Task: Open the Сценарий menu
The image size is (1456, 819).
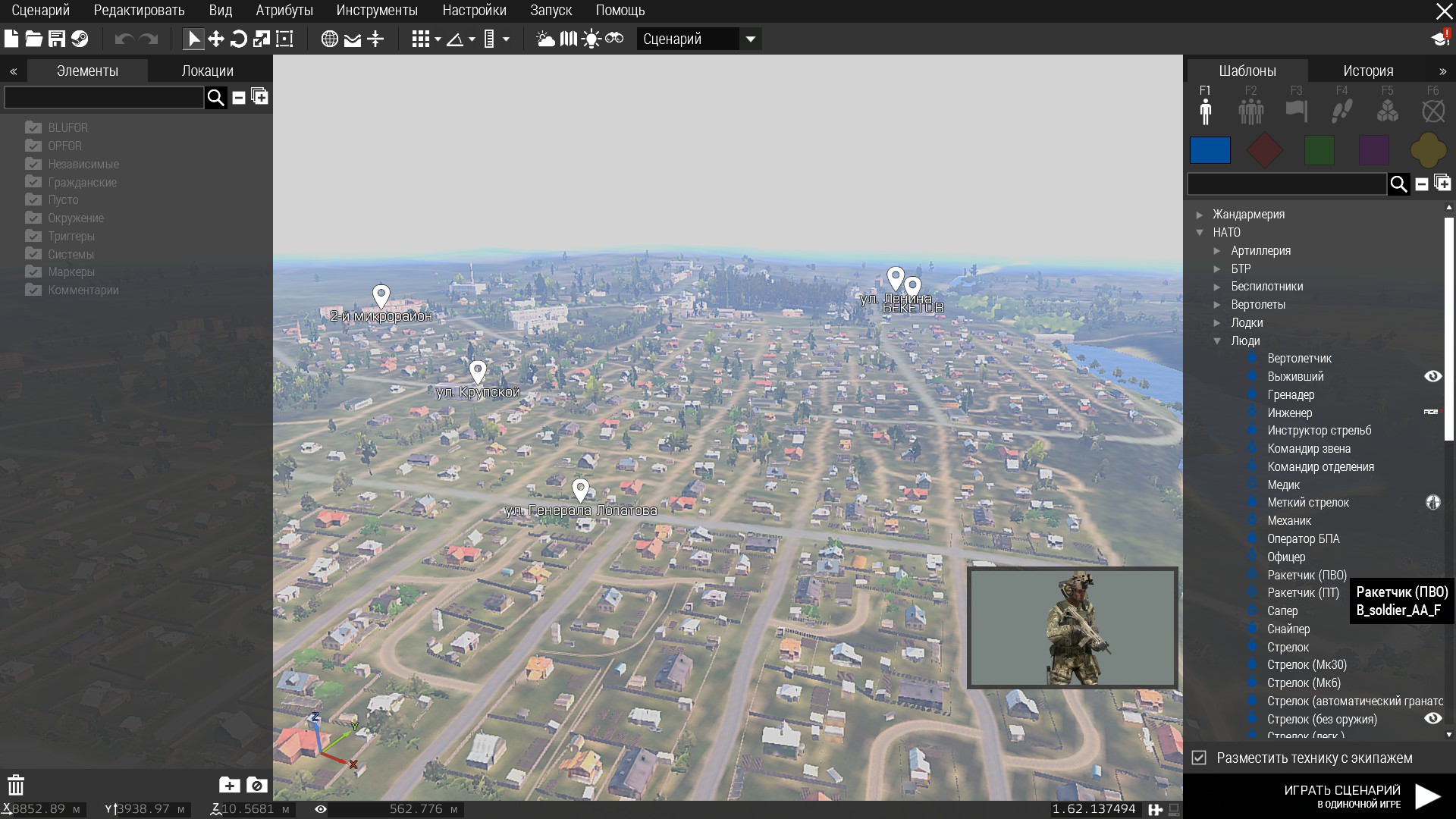Action: pyautogui.click(x=40, y=11)
